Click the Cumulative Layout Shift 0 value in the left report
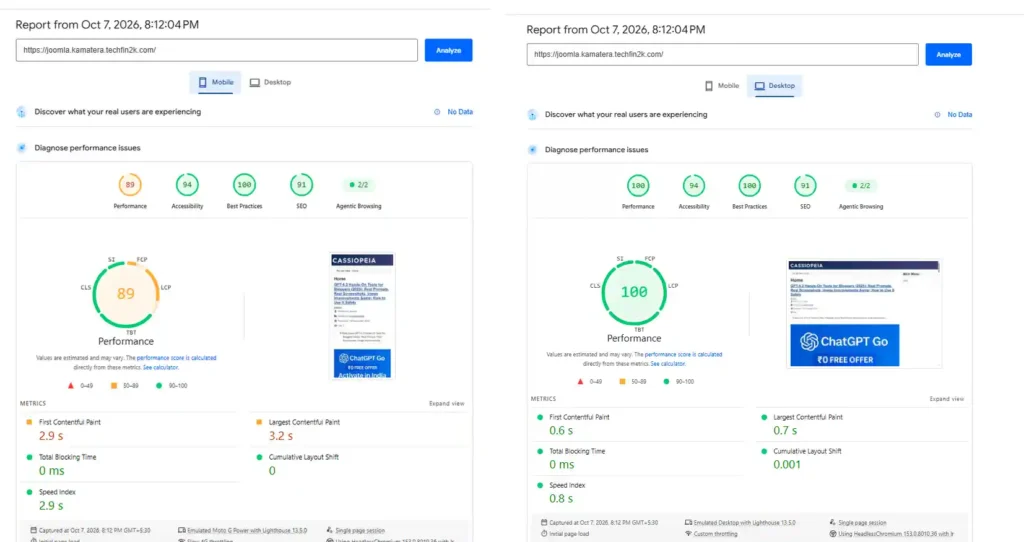Viewport: 1024px width, 542px height. pyautogui.click(x=272, y=471)
